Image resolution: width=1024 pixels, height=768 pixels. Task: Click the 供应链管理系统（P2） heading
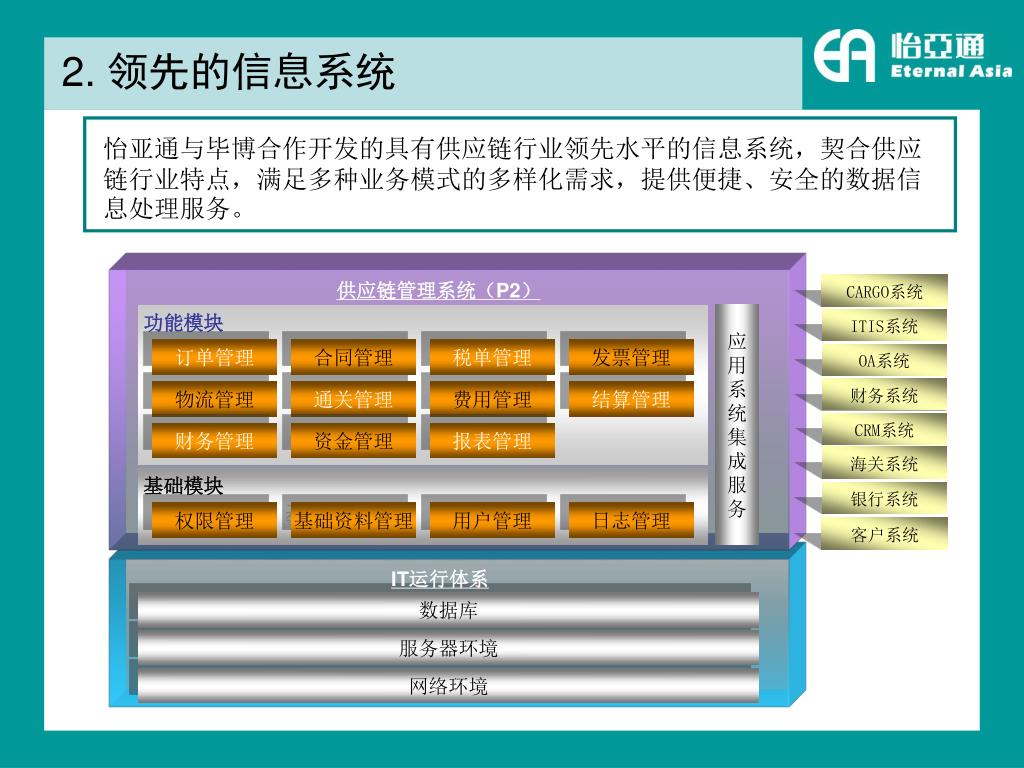(x=438, y=290)
